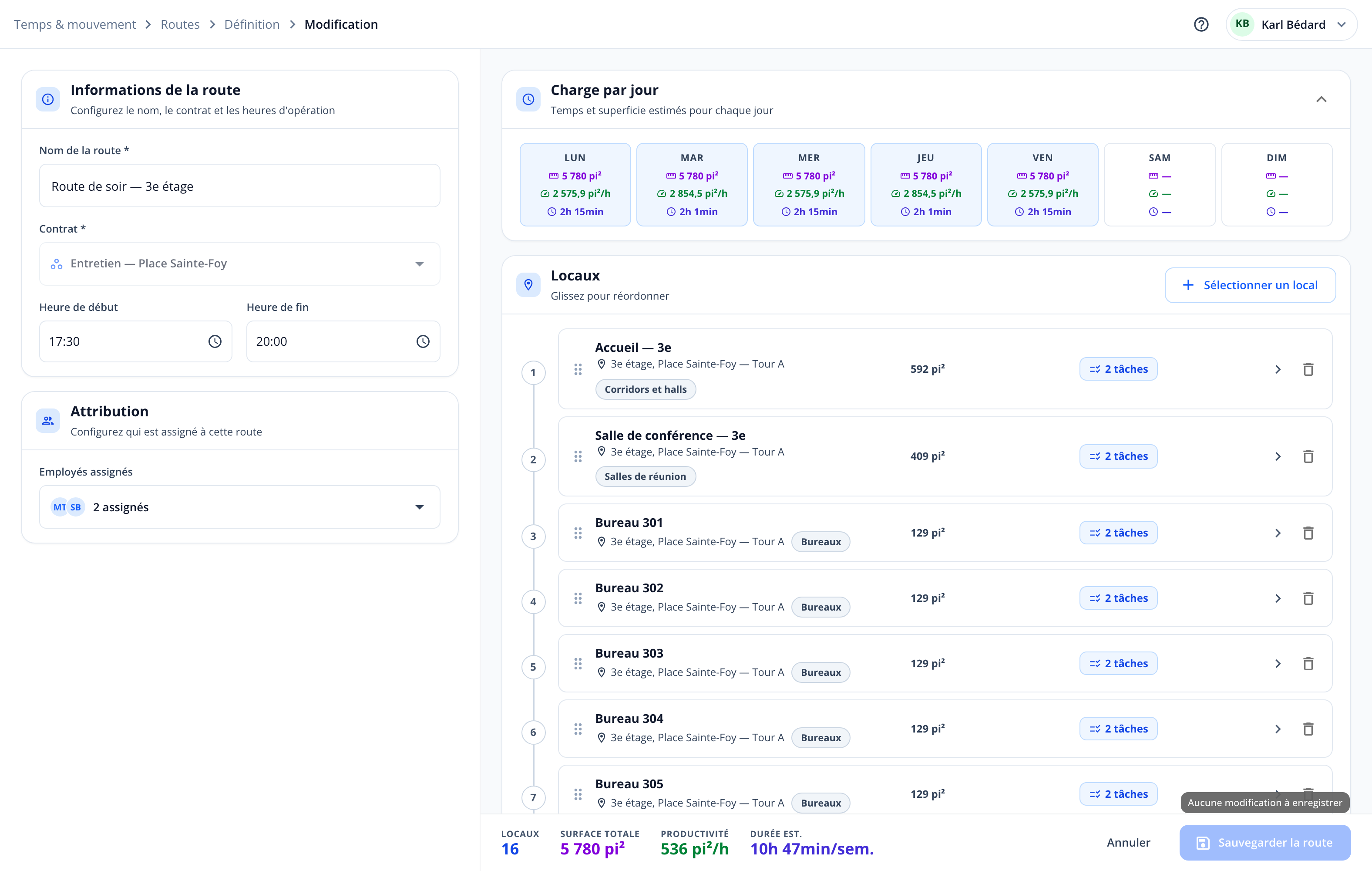Image resolution: width=1372 pixels, height=871 pixels.
Task: Click the KB user avatar
Action: click(x=1242, y=24)
